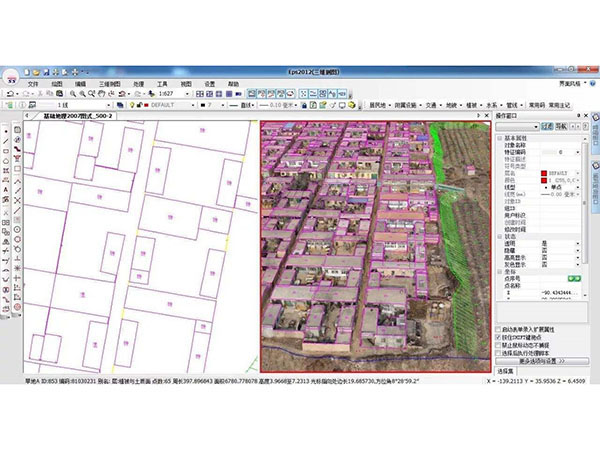The width and height of the screenshot is (600, 450).
Task: Select the pan hand tool icon
Action: tap(101, 94)
